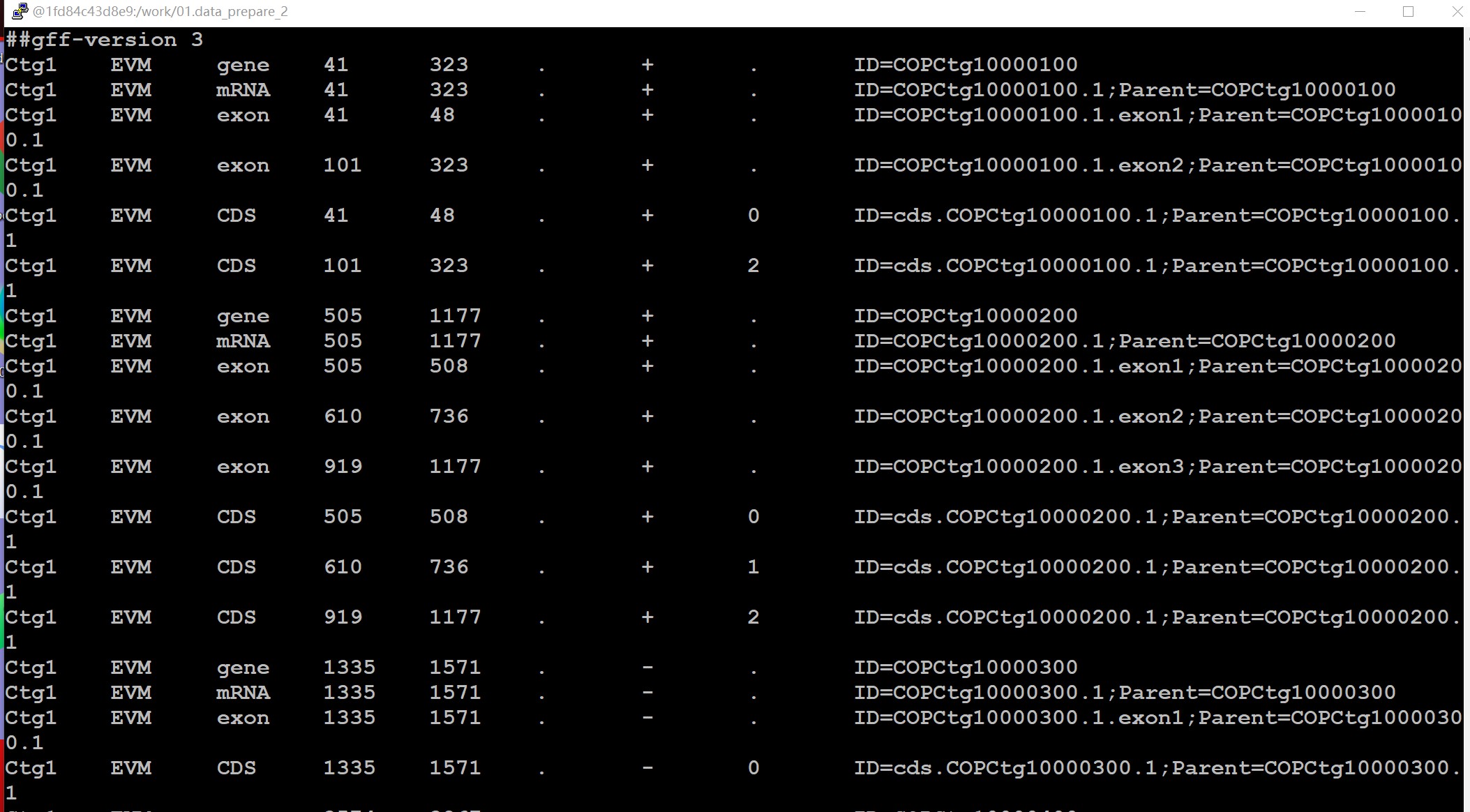Select 'ID=COPCtg10000200' in the gene row
This screenshot has width=1470, height=812.
[x=966, y=316]
